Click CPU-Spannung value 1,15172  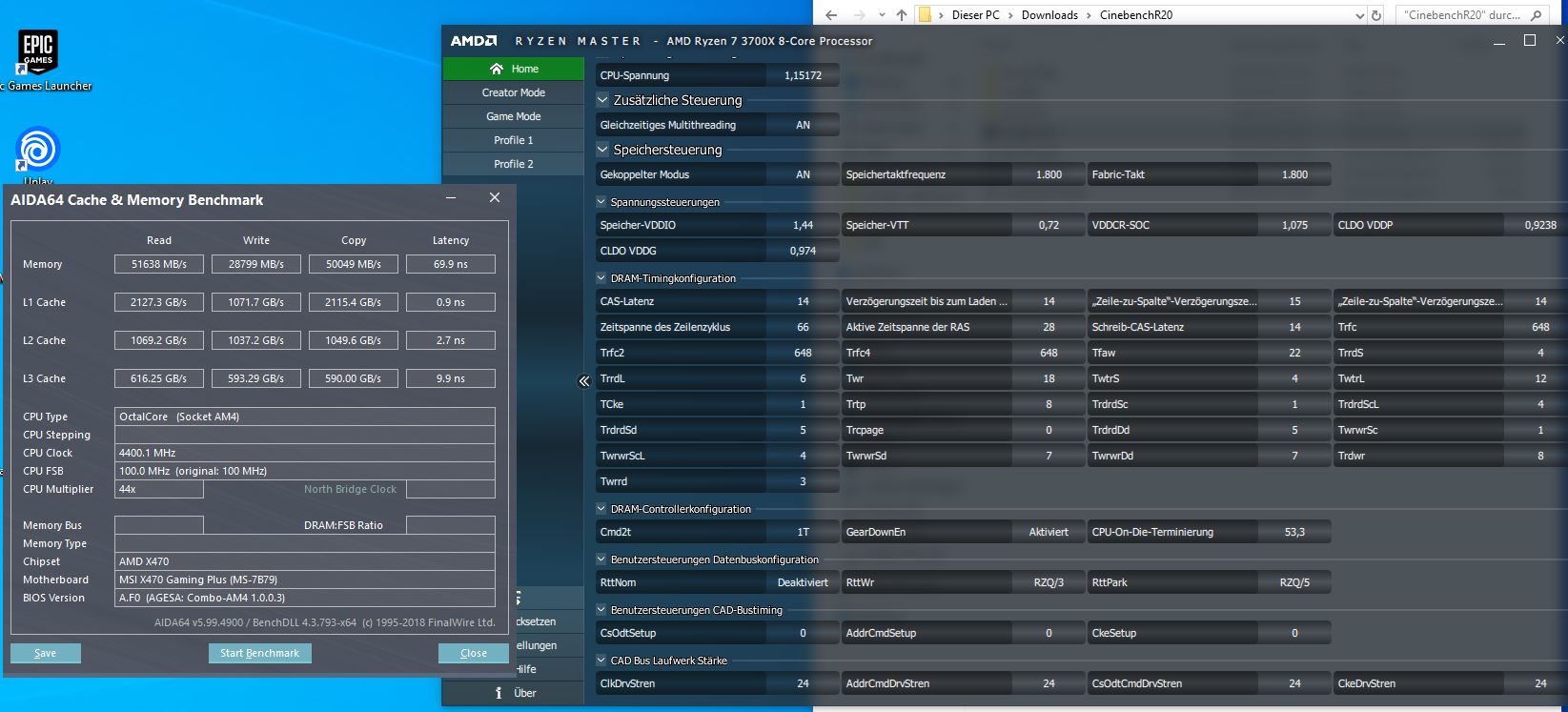(803, 75)
